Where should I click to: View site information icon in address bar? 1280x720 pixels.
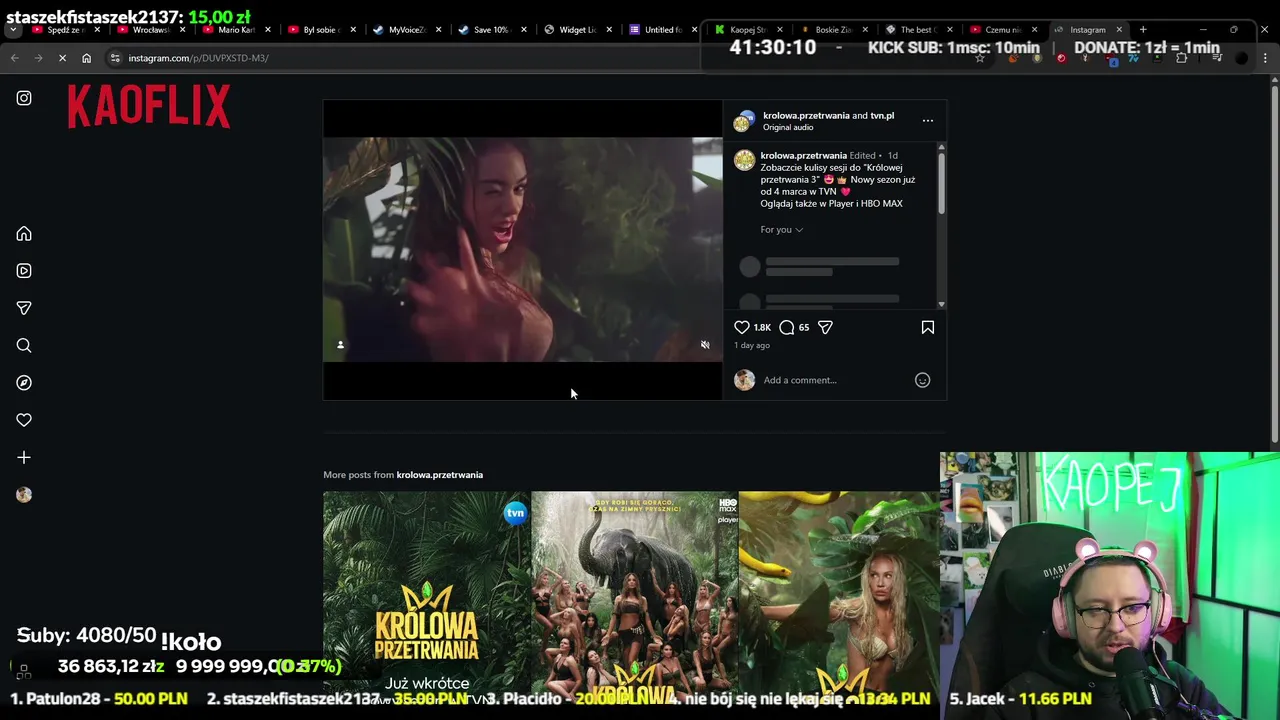(115, 58)
